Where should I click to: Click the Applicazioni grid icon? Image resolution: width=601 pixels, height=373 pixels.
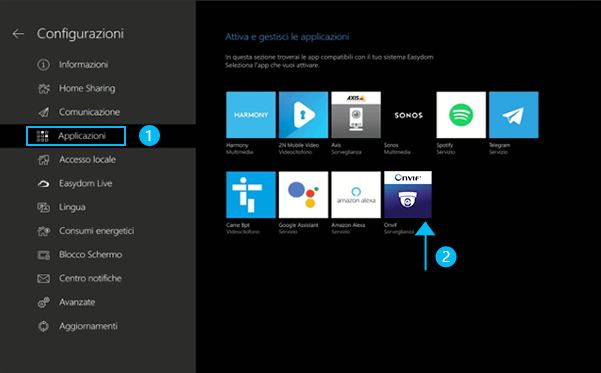pyautogui.click(x=43, y=136)
